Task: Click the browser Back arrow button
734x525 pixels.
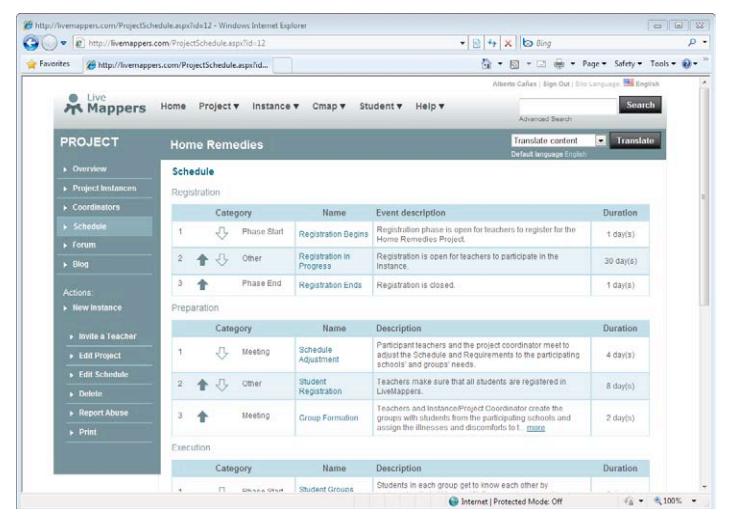Action: pyautogui.click(x=31, y=43)
